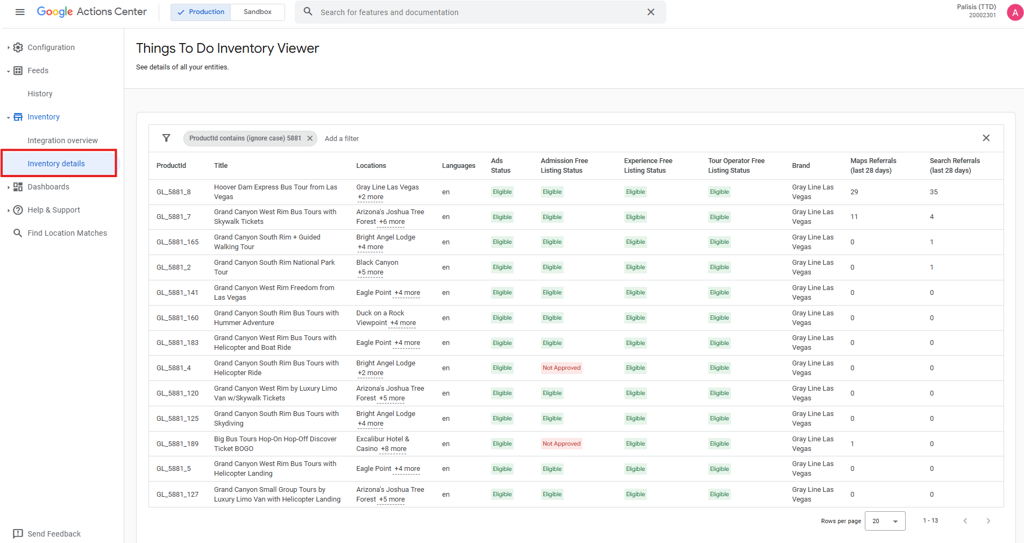Show +5 more locations for Black Canyon row
Image resolution: width=1024 pixels, height=543 pixels.
[x=370, y=272]
